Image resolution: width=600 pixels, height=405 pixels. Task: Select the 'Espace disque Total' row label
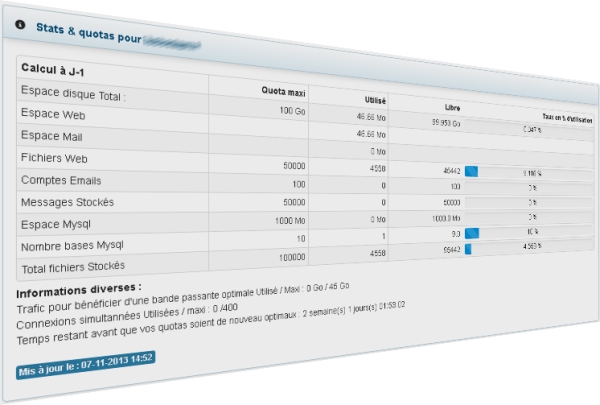click(x=73, y=92)
